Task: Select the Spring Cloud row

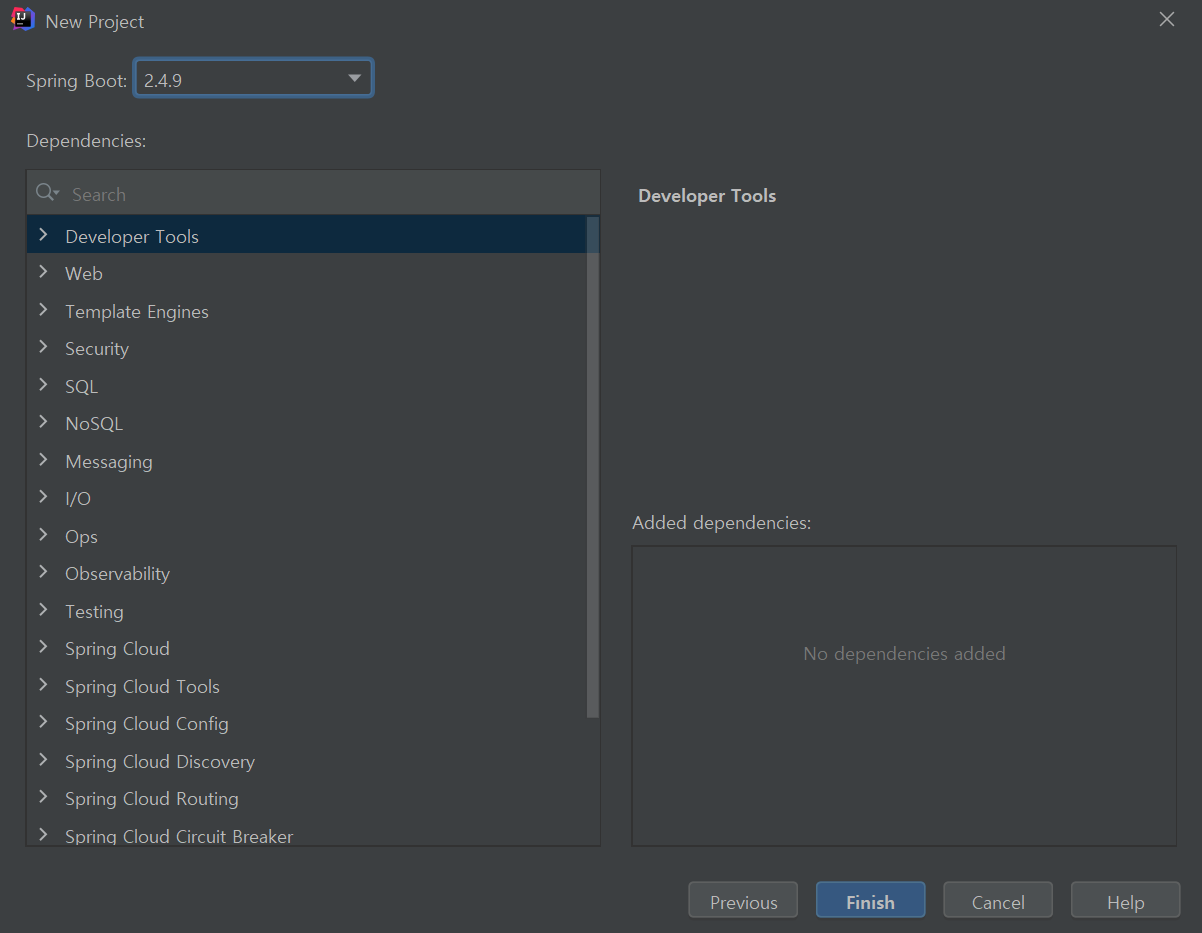Action: click(307, 648)
